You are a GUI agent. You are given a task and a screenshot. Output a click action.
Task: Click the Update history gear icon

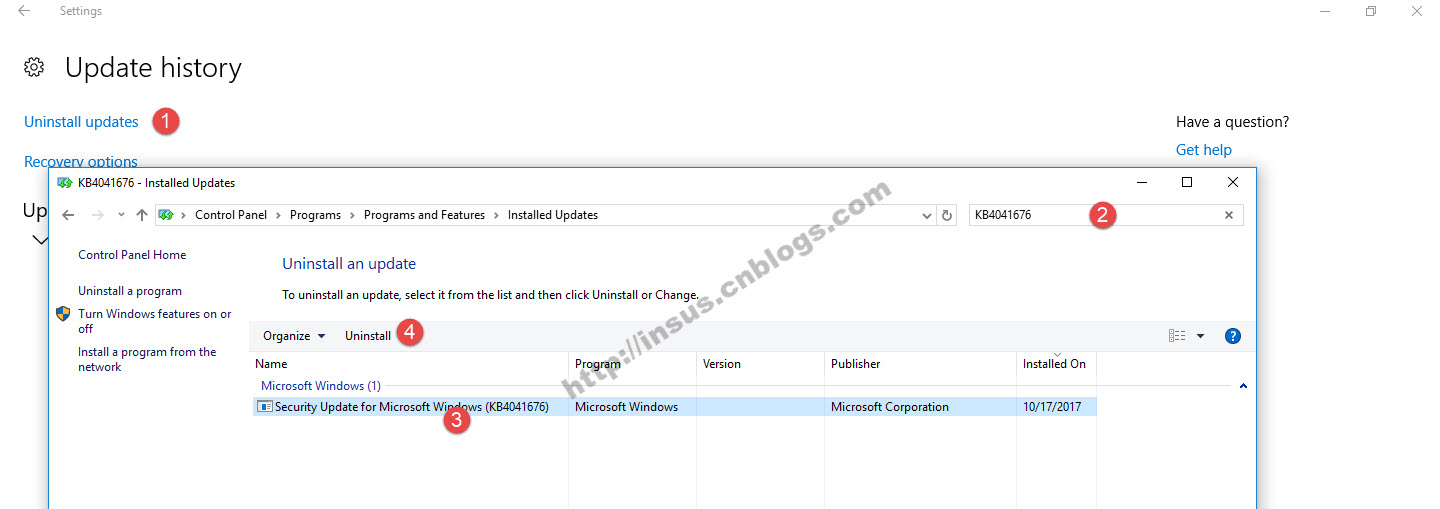tap(34, 67)
